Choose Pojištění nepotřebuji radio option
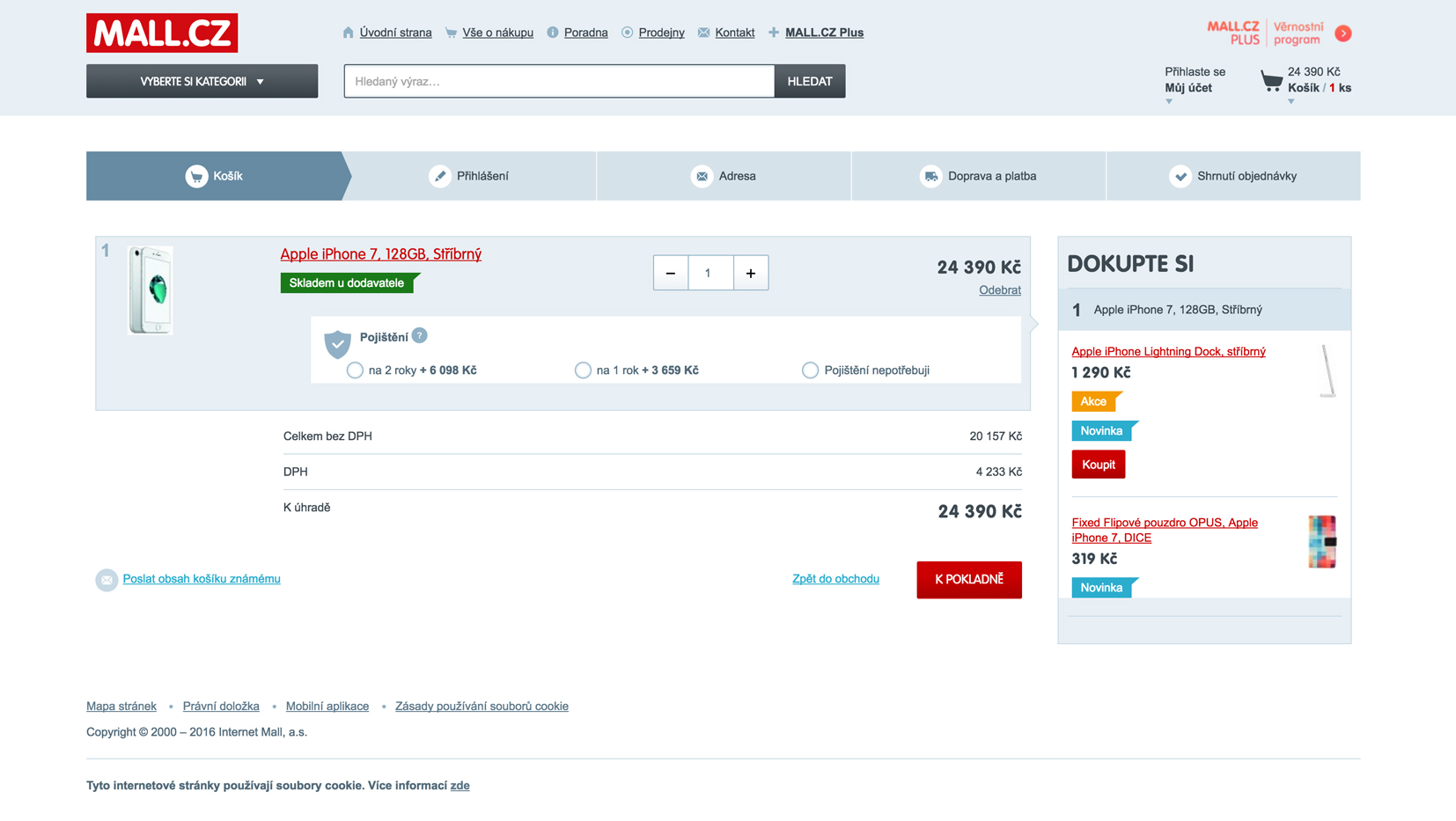 [810, 370]
